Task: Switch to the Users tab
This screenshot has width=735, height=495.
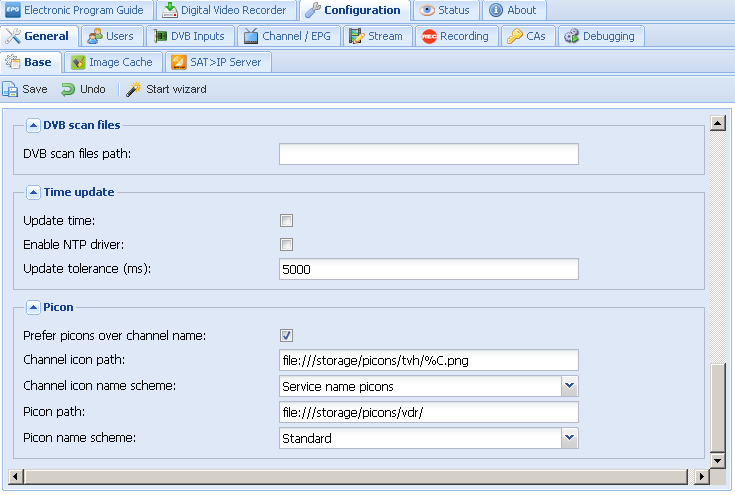Action: pos(112,36)
